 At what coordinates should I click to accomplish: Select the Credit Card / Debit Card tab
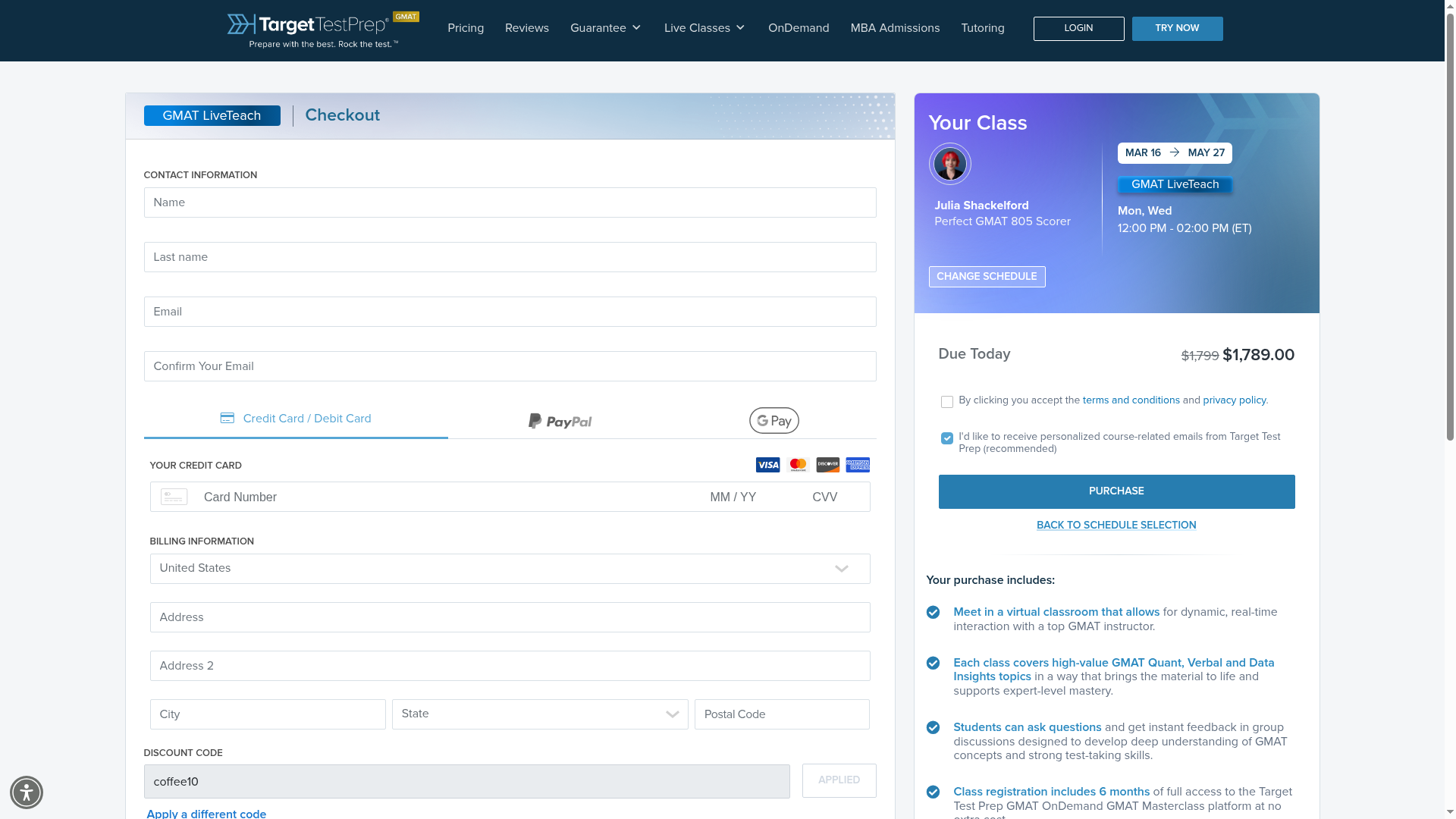(x=296, y=419)
